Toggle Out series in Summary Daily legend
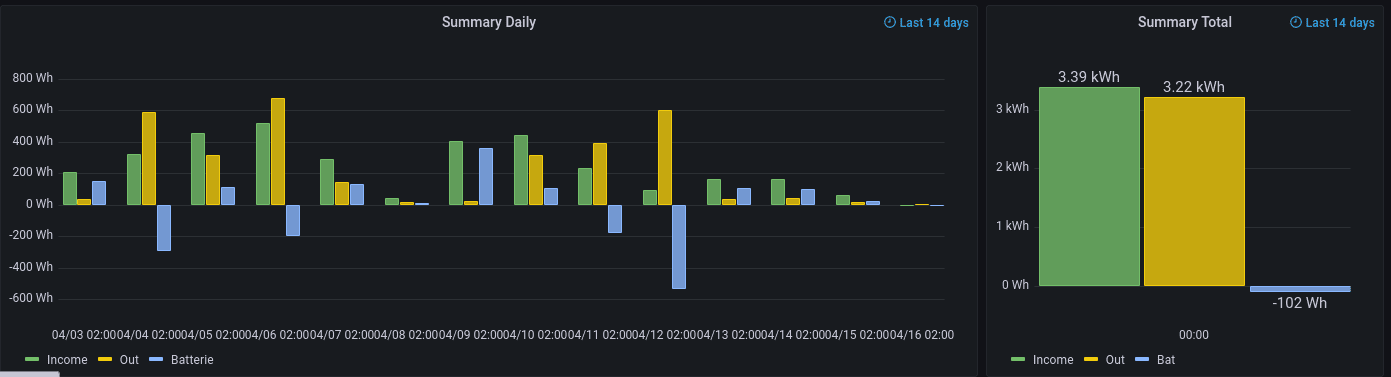The image size is (1391, 377). pos(129,359)
